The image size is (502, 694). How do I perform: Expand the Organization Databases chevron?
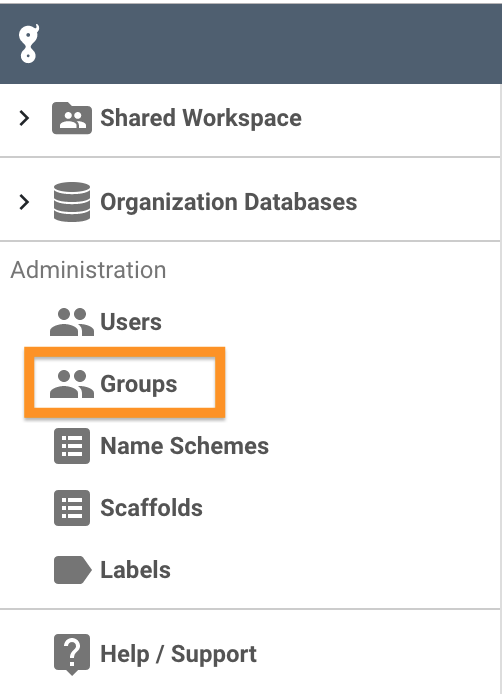click(24, 202)
